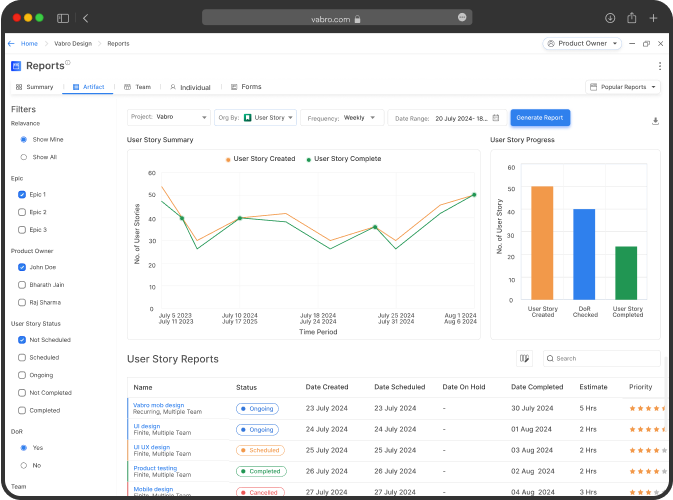Toggle the Safari sidebar icon
Image resolution: width=673 pixels, height=500 pixels.
63,18
